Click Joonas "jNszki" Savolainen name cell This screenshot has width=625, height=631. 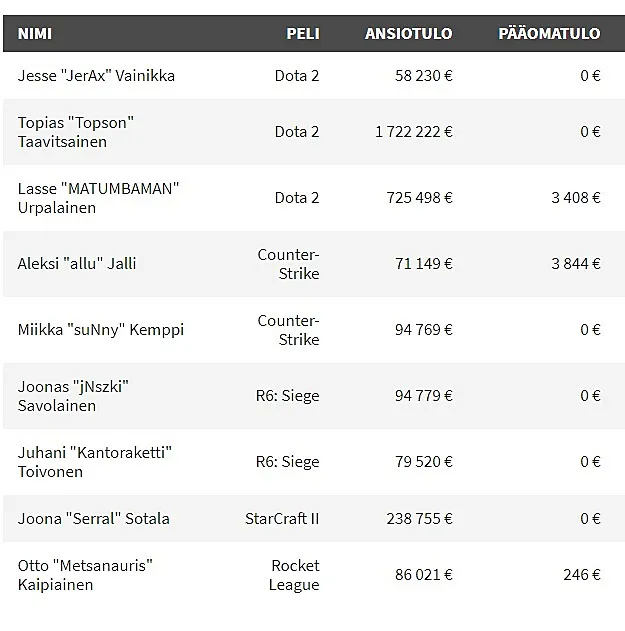[x=73, y=396]
